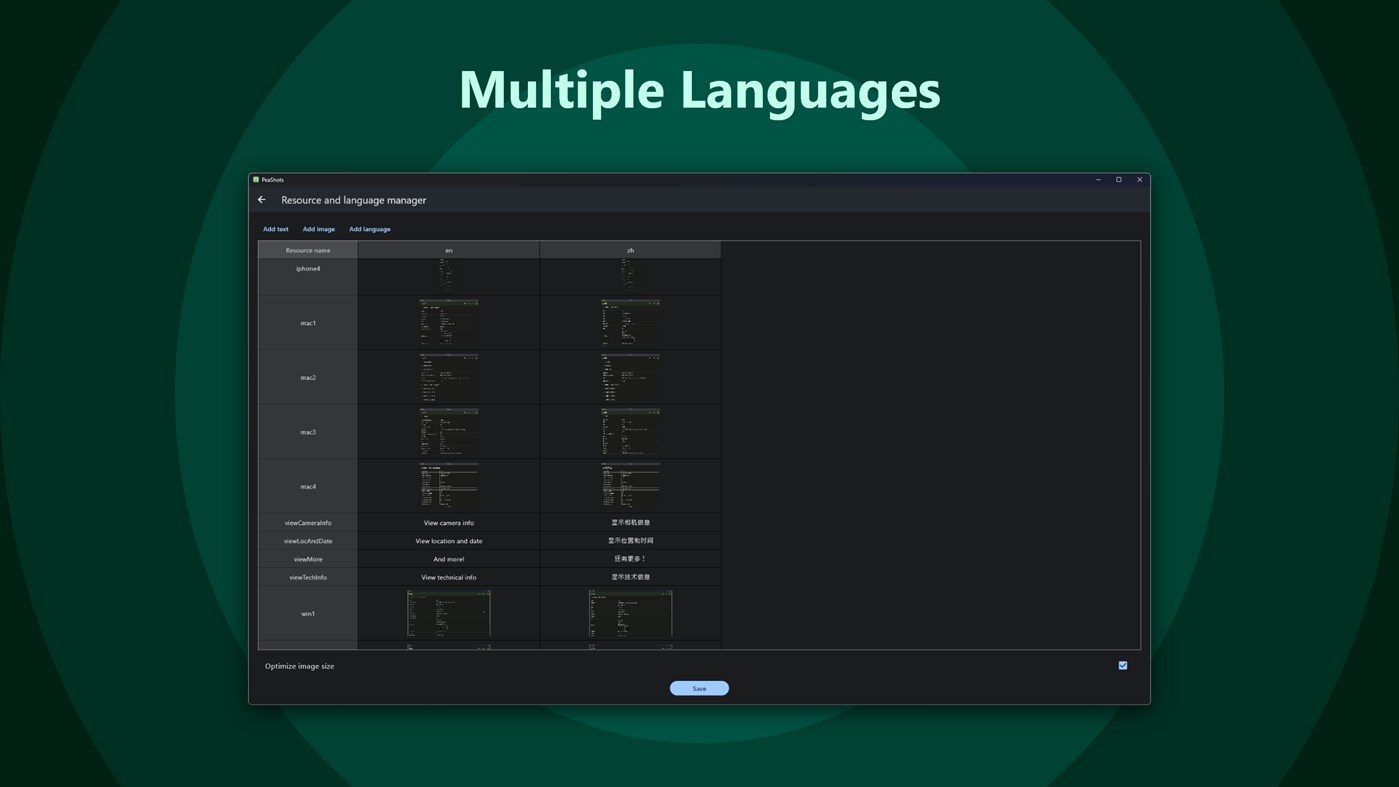Maximize the PeaShots window
Image resolution: width=1399 pixels, height=787 pixels.
pyautogui.click(x=1119, y=180)
